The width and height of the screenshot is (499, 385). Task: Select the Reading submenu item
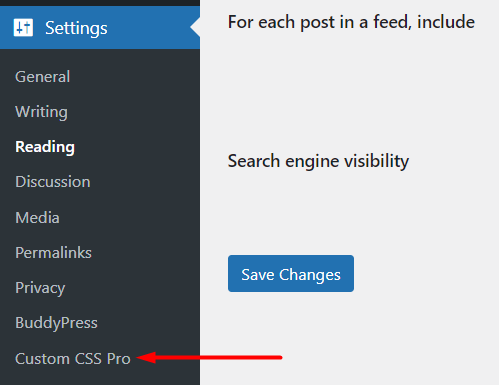pos(45,147)
